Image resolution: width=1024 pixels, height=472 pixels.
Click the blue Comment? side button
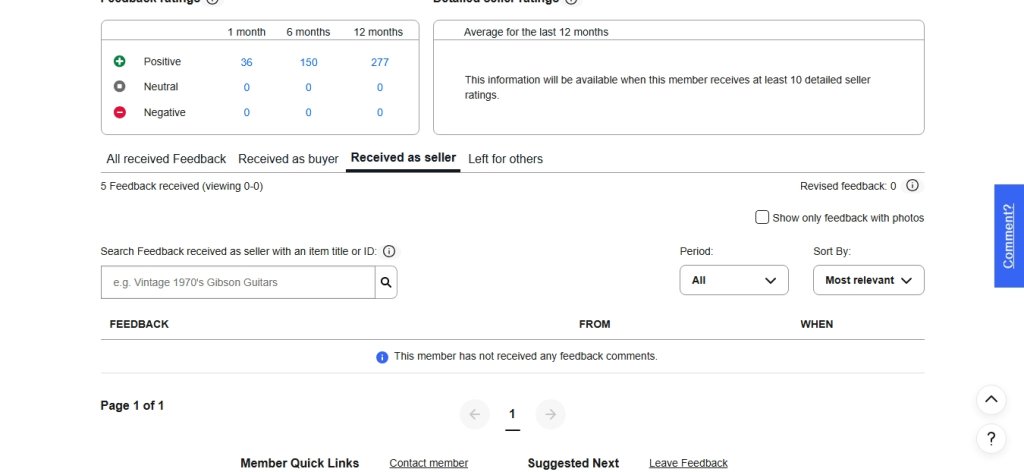[x=1008, y=236]
